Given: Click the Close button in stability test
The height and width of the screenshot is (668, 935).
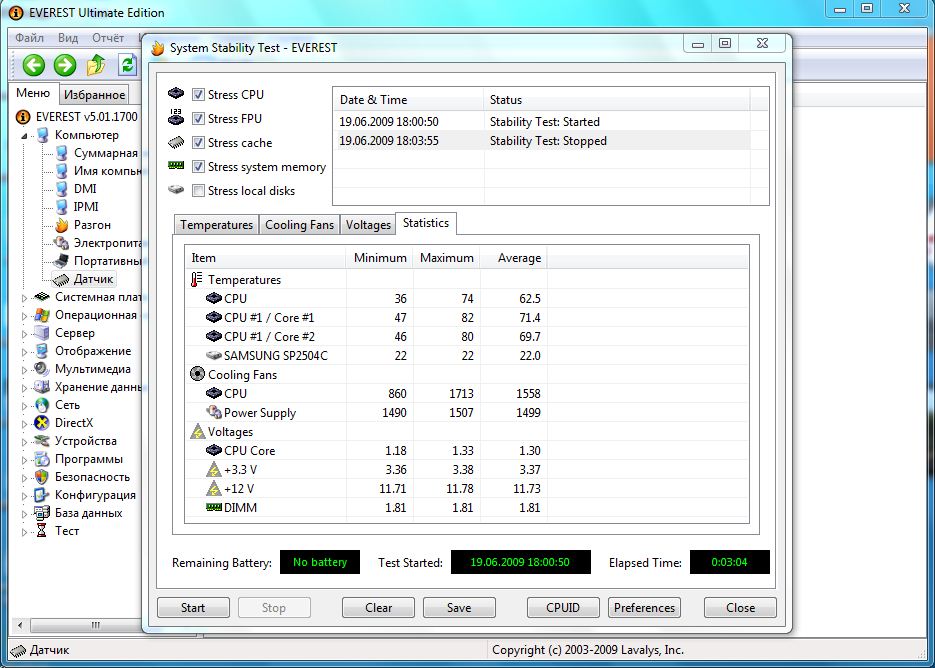Looking at the screenshot, I should click(741, 608).
